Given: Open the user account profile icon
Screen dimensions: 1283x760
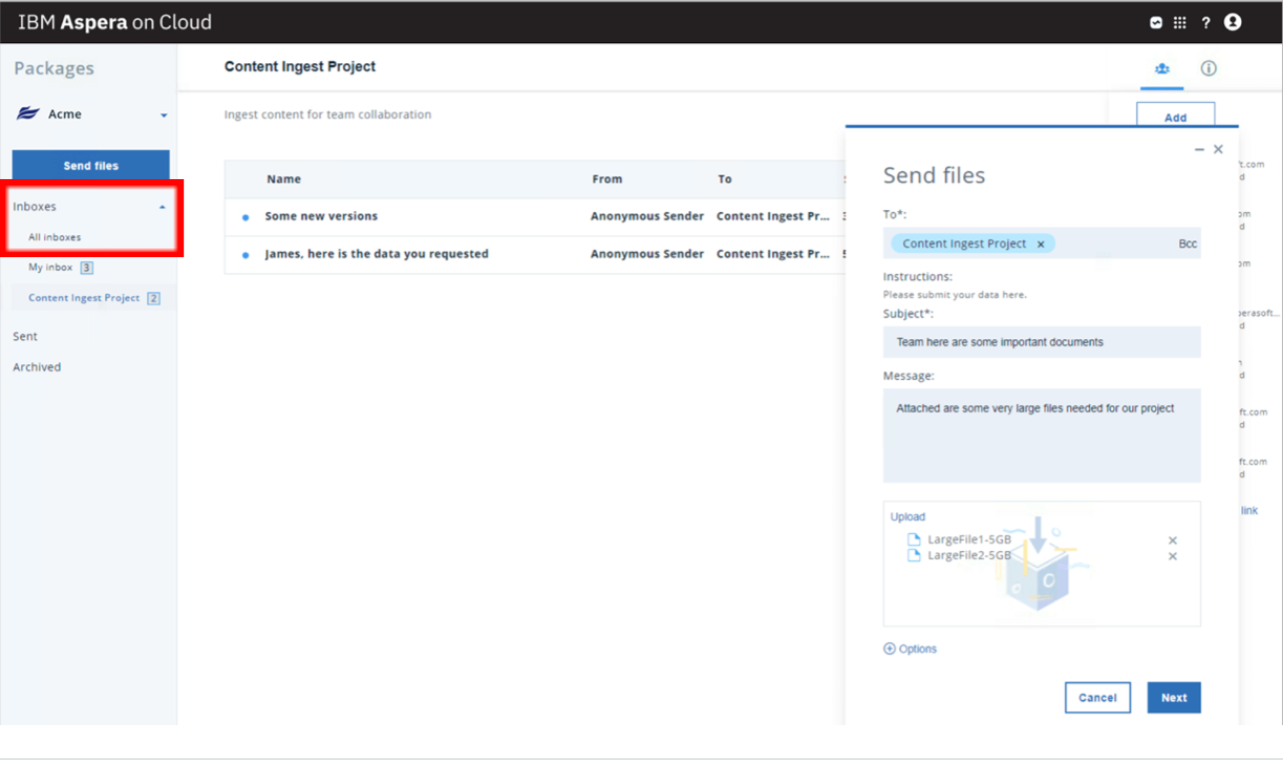Looking at the screenshot, I should point(1233,22).
